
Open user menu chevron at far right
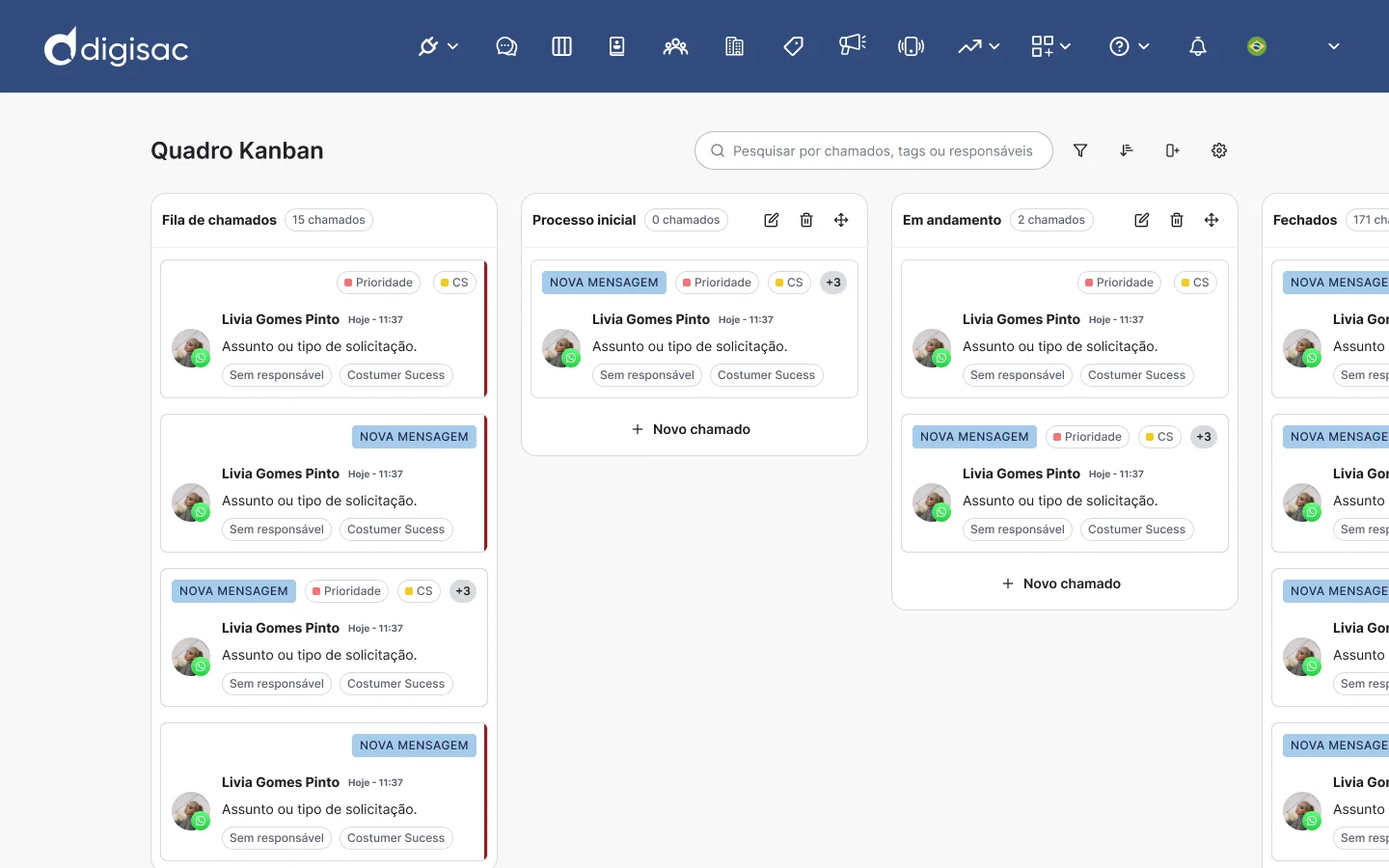(x=1334, y=46)
